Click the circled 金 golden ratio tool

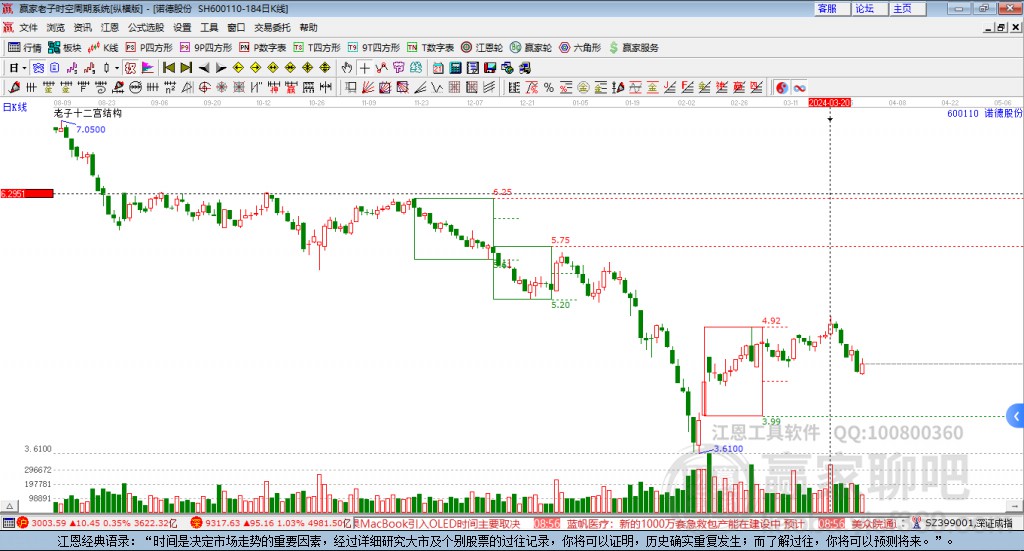(583, 87)
